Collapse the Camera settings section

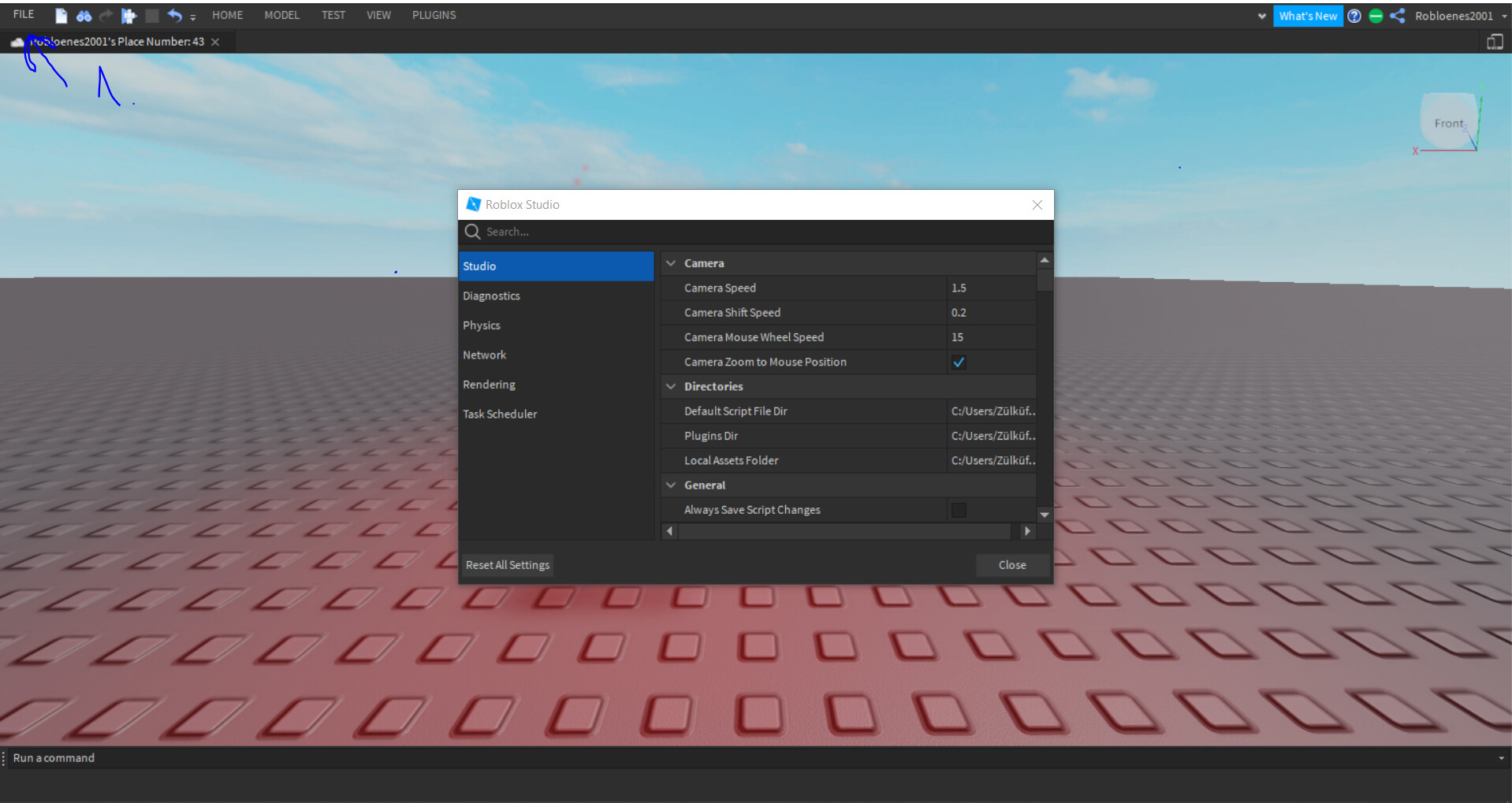671,263
